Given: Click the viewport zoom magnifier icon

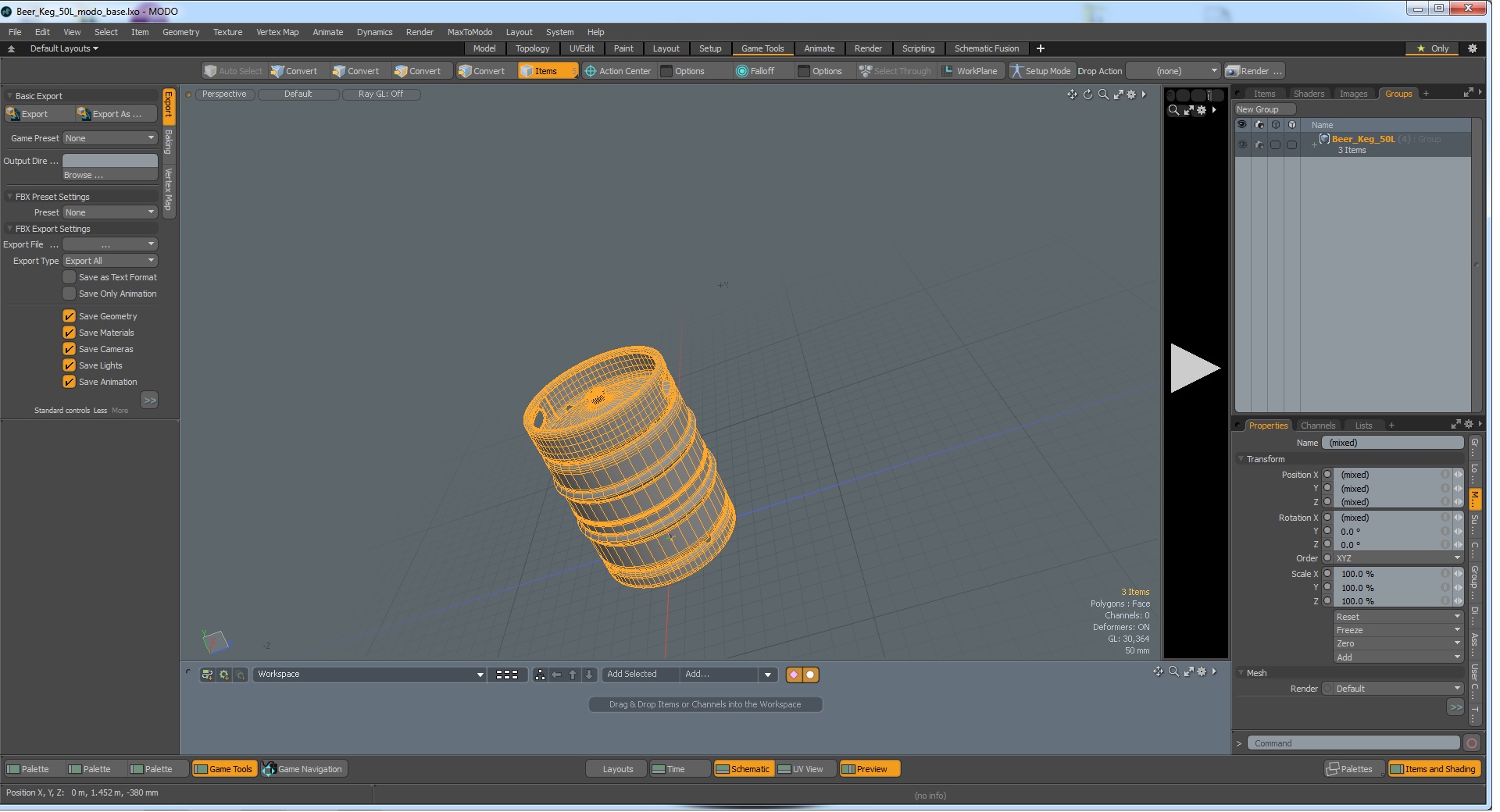Looking at the screenshot, I should pyautogui.click(x=1103, y=94).
